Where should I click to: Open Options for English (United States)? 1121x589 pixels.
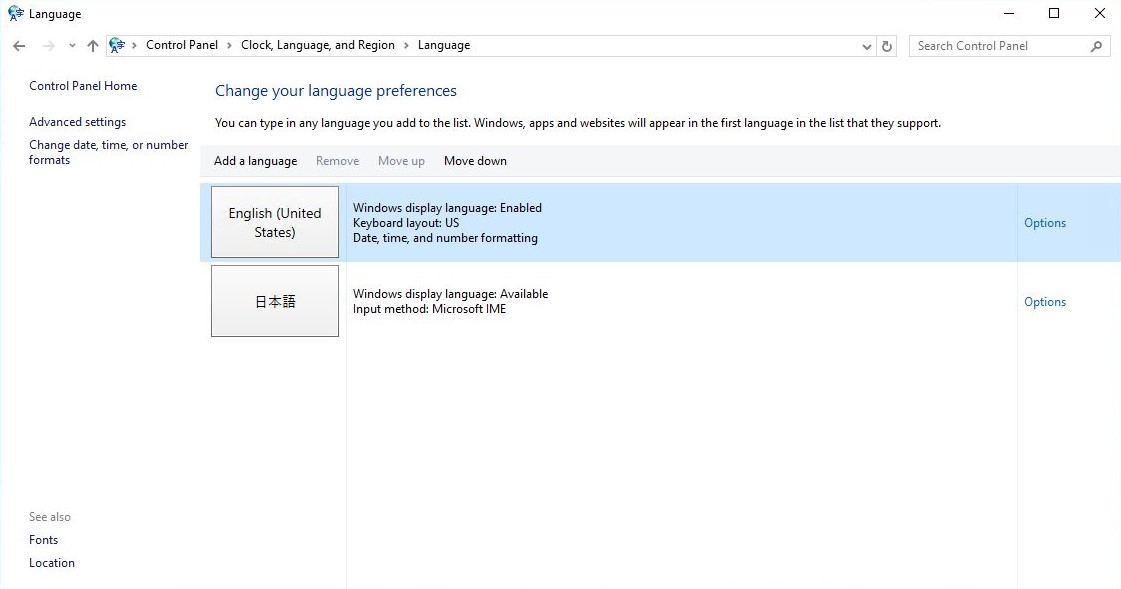[1045, 223]
